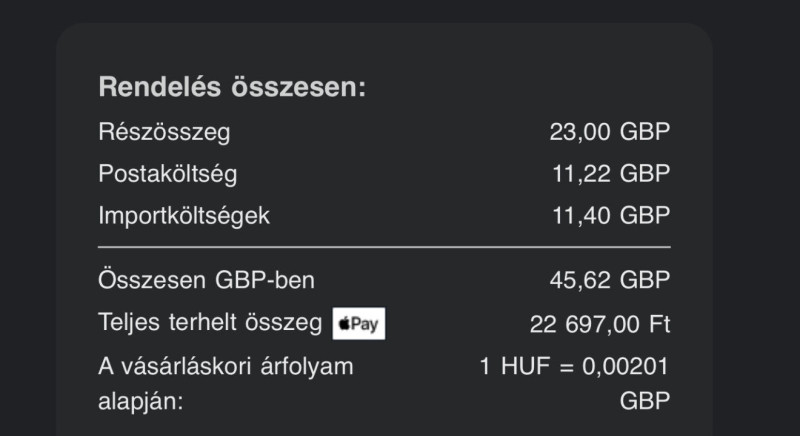The image size is (800, 436).
Task: Click the Részösszeg label
Action: 164,133
